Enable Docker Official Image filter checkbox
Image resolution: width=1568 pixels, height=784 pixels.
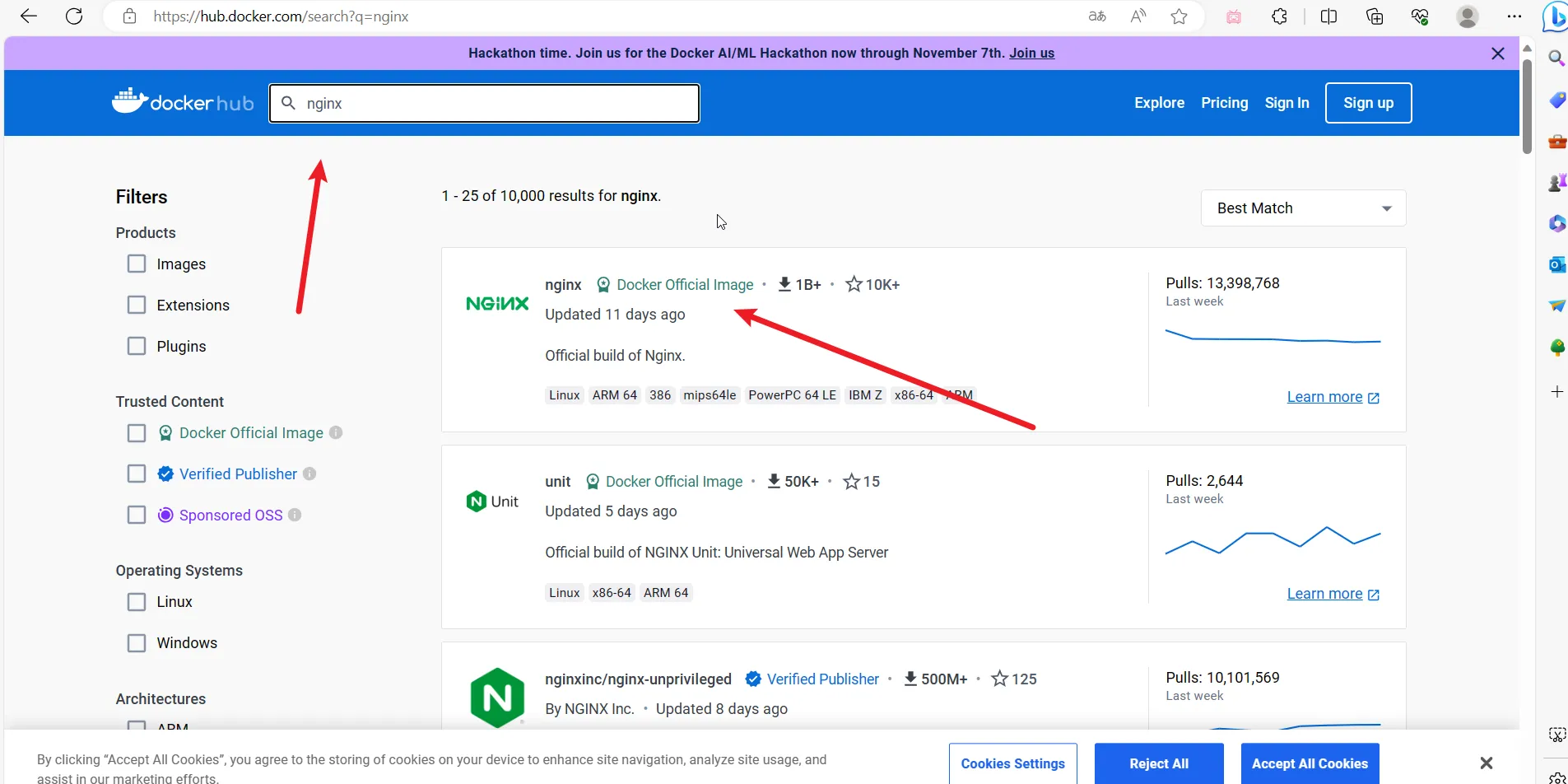point(137,433)
